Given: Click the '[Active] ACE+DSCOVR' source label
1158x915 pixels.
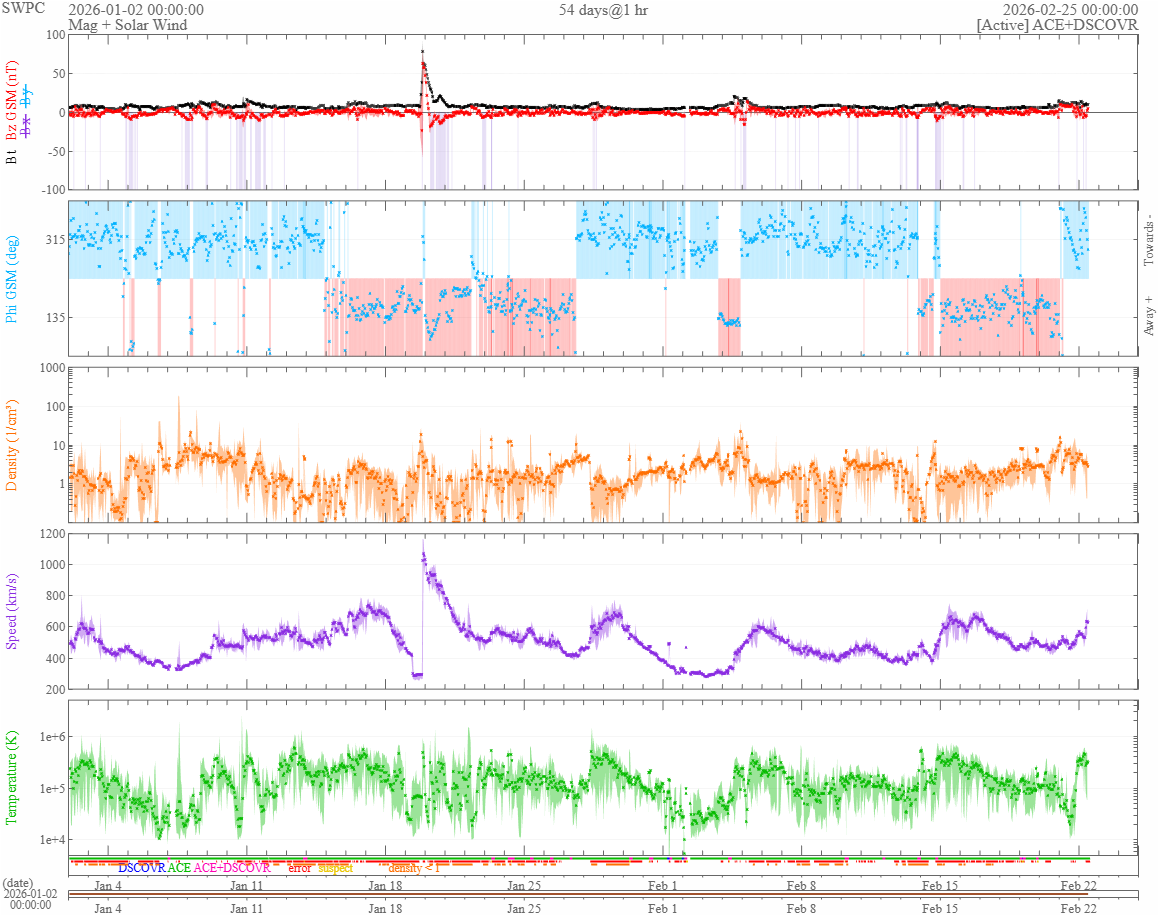Looking at the screenshot, I should pos(1057,24).
